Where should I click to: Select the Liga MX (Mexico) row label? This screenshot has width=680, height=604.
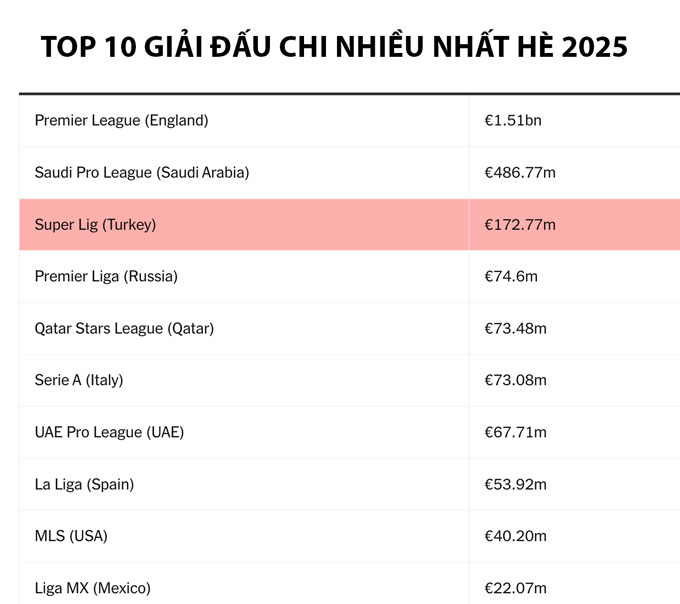(93, 588)
